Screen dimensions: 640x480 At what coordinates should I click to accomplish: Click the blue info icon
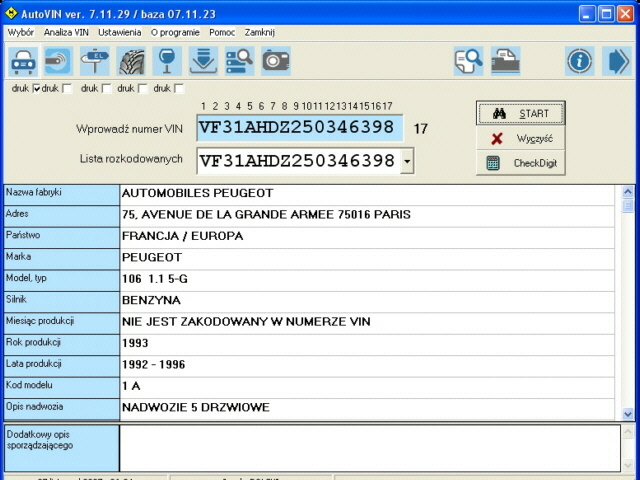(x=580, y=62)
